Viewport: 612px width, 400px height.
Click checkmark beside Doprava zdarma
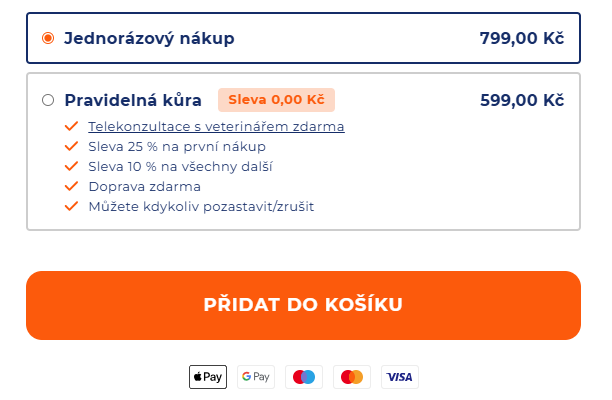(x=71, y=187)
